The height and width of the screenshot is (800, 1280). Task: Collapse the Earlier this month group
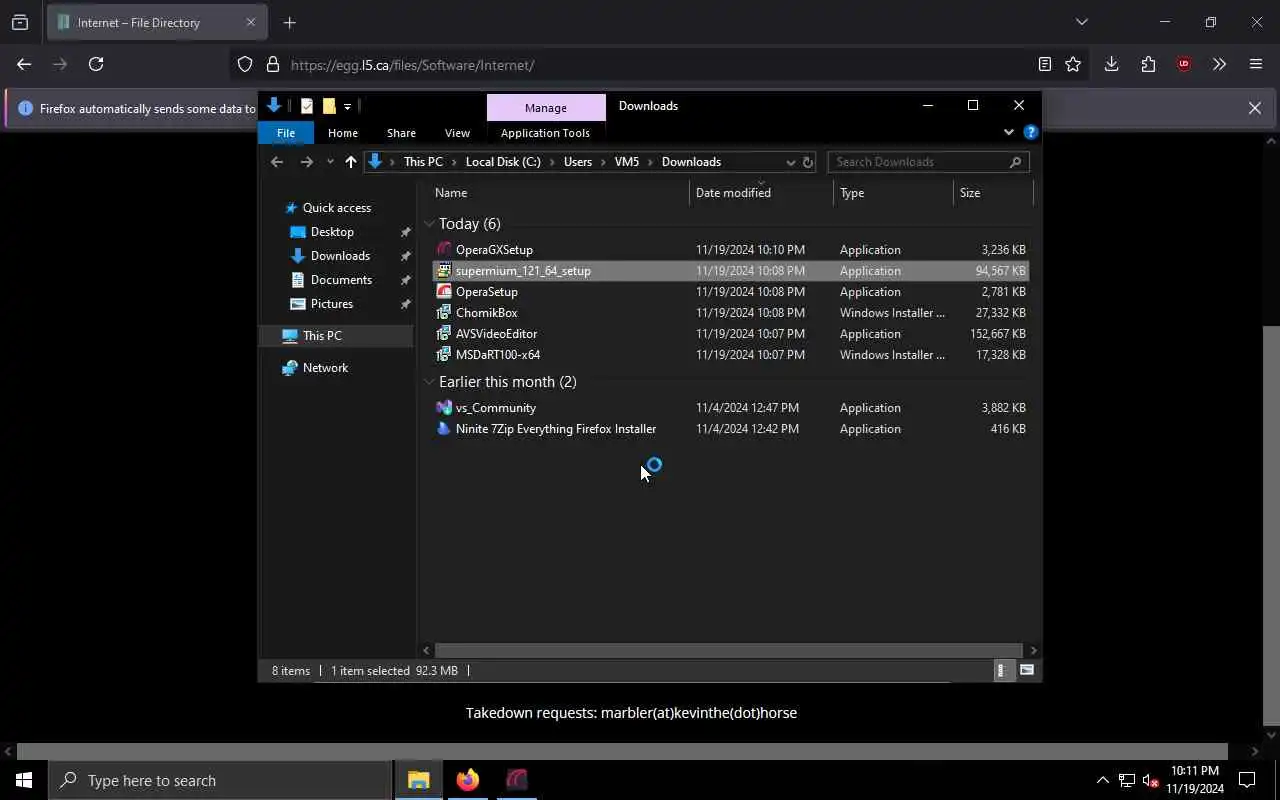429,382
